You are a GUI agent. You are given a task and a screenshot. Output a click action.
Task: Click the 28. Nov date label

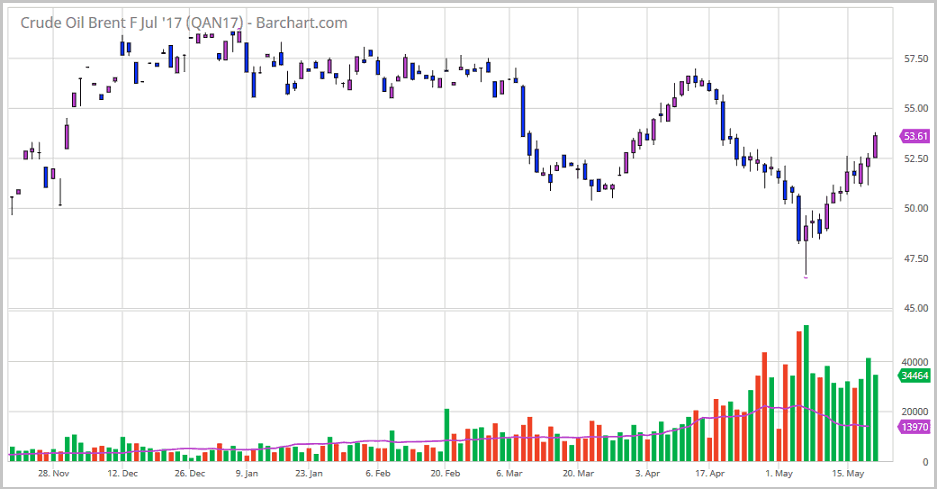click(x=53, y=473)
